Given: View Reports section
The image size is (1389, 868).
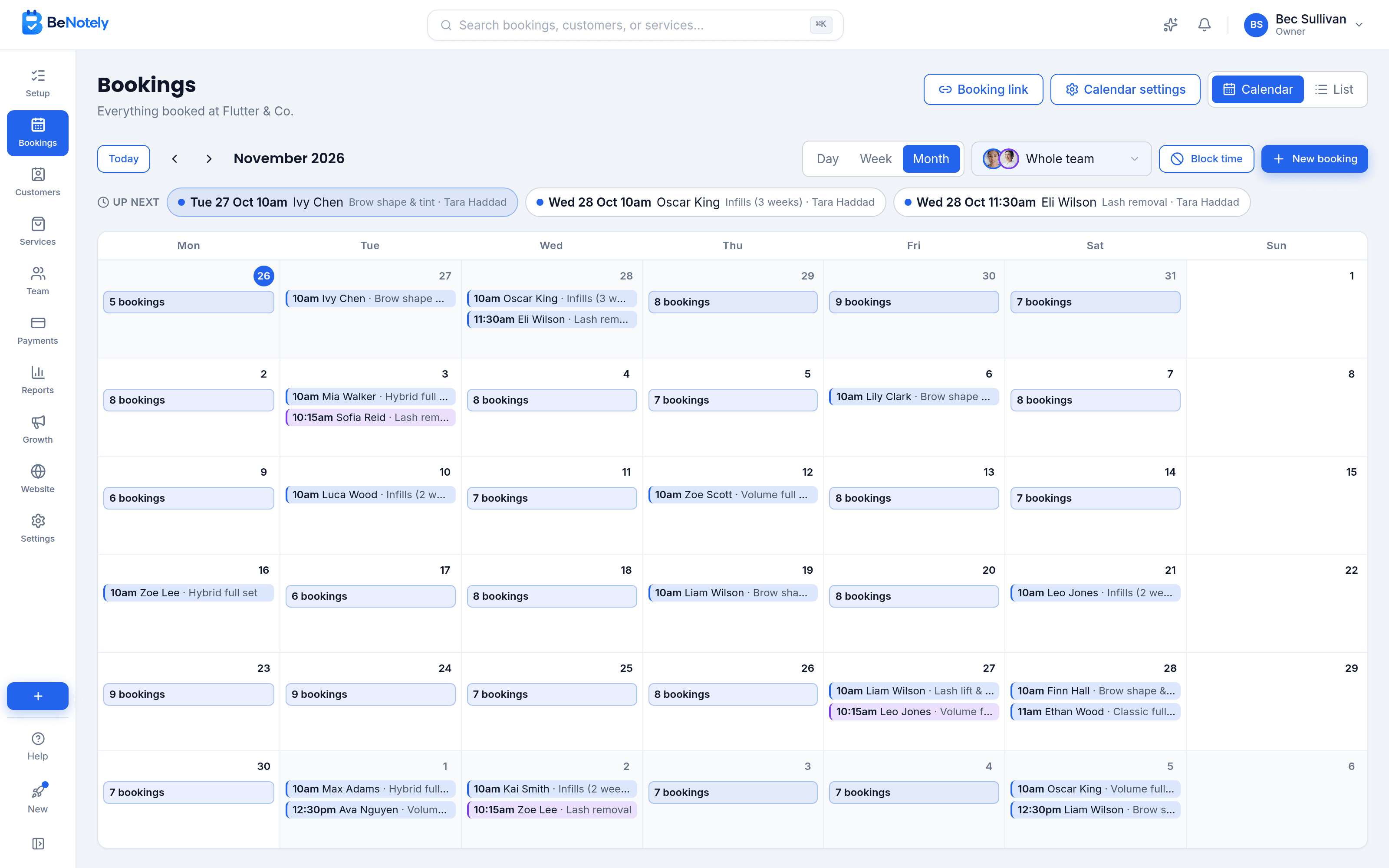Looking at the screenshot, I should point(38,380).
